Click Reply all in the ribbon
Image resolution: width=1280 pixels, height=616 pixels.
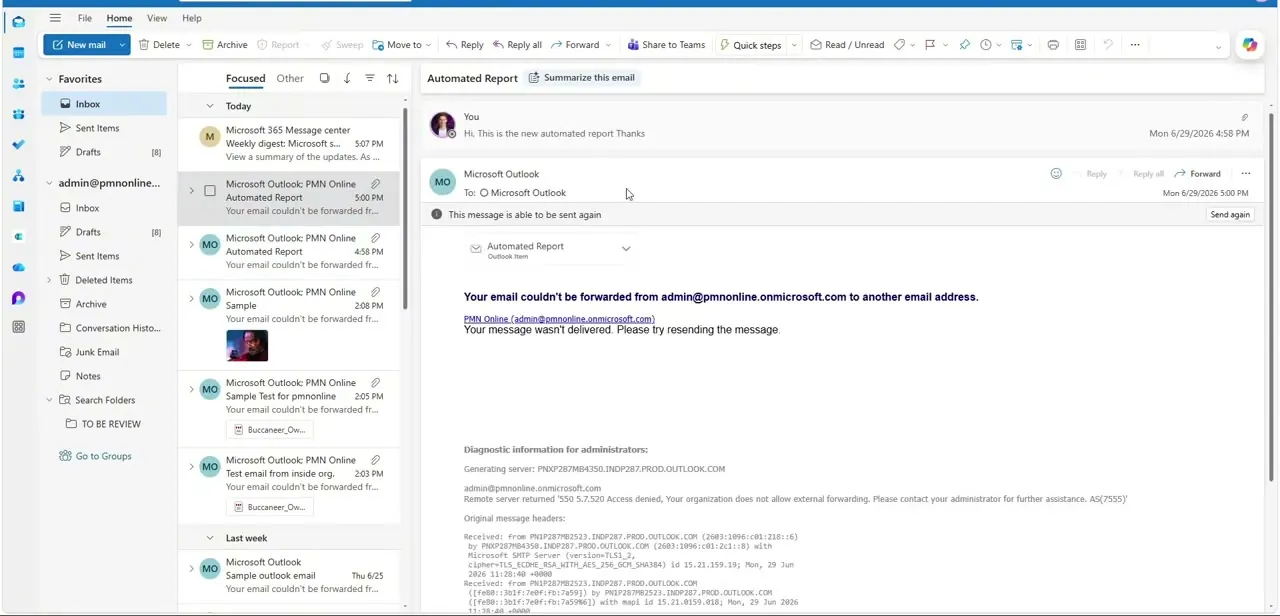516,45
